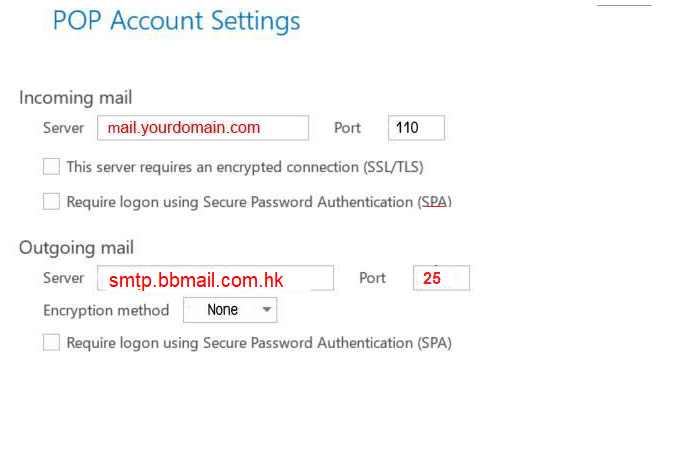699x453 pixels.
Task: Click the Port label beside outgoing server
Action: [372, 278]
